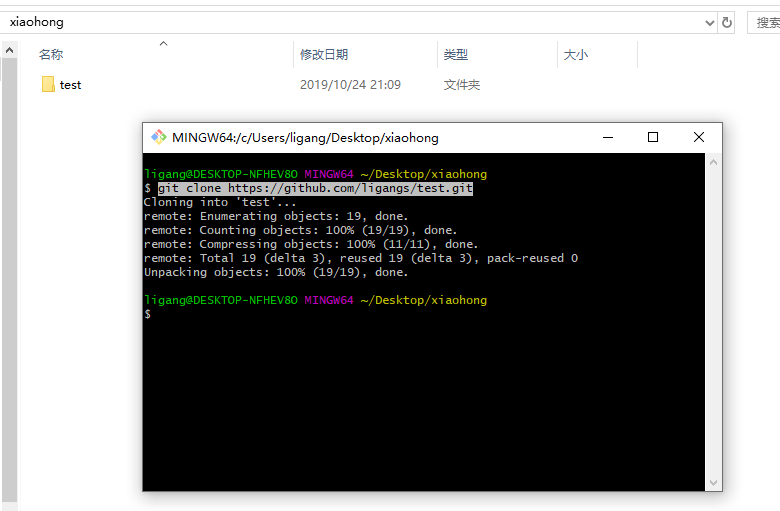Screen dimensions: 780x511
Task: Click the "Unpacking objects: 100%" line
Action: point(276,272)
